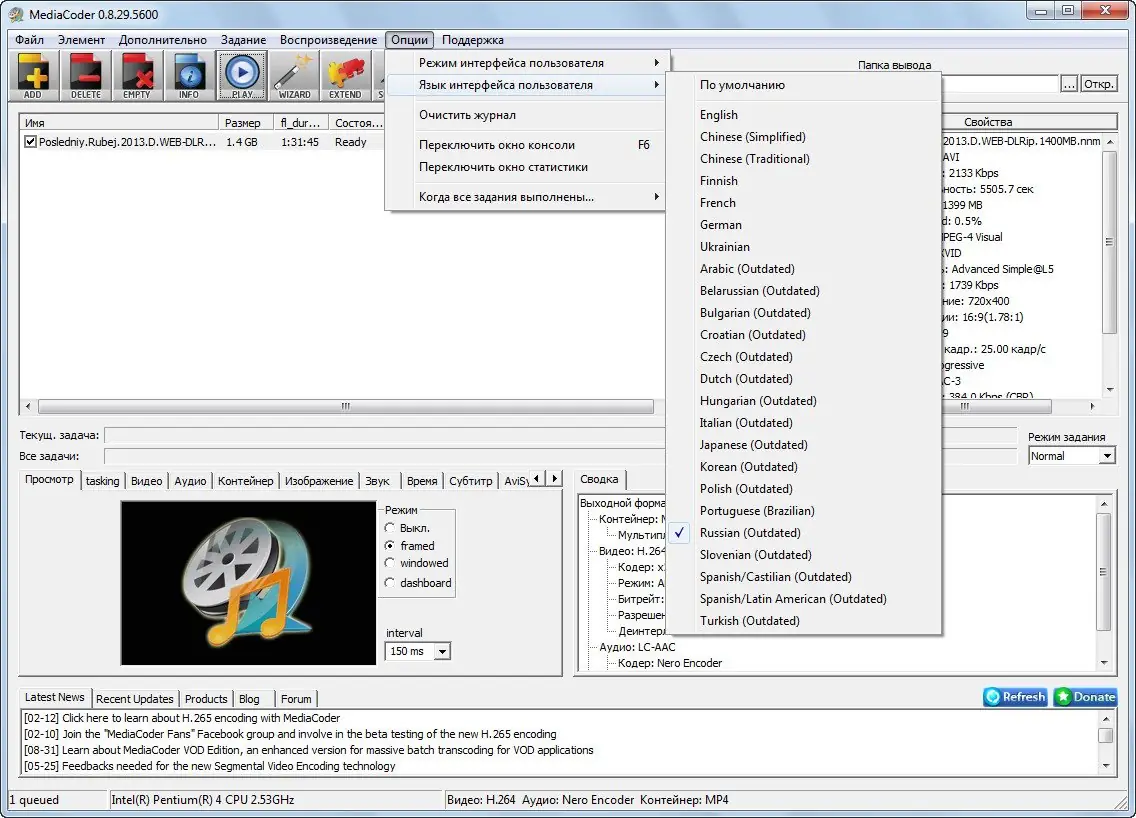Click the DELETE toolbar icon
The width and height of the screenshot is (1136, 818).
[x=85, y=75]
